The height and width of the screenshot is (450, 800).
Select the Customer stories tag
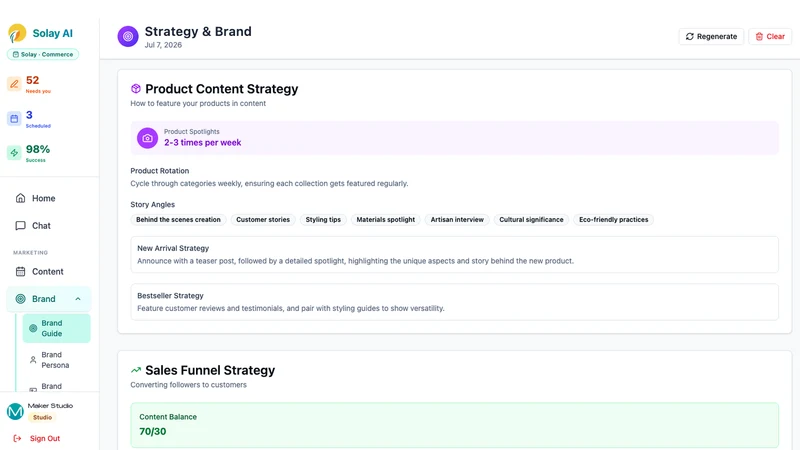(263, 219)
